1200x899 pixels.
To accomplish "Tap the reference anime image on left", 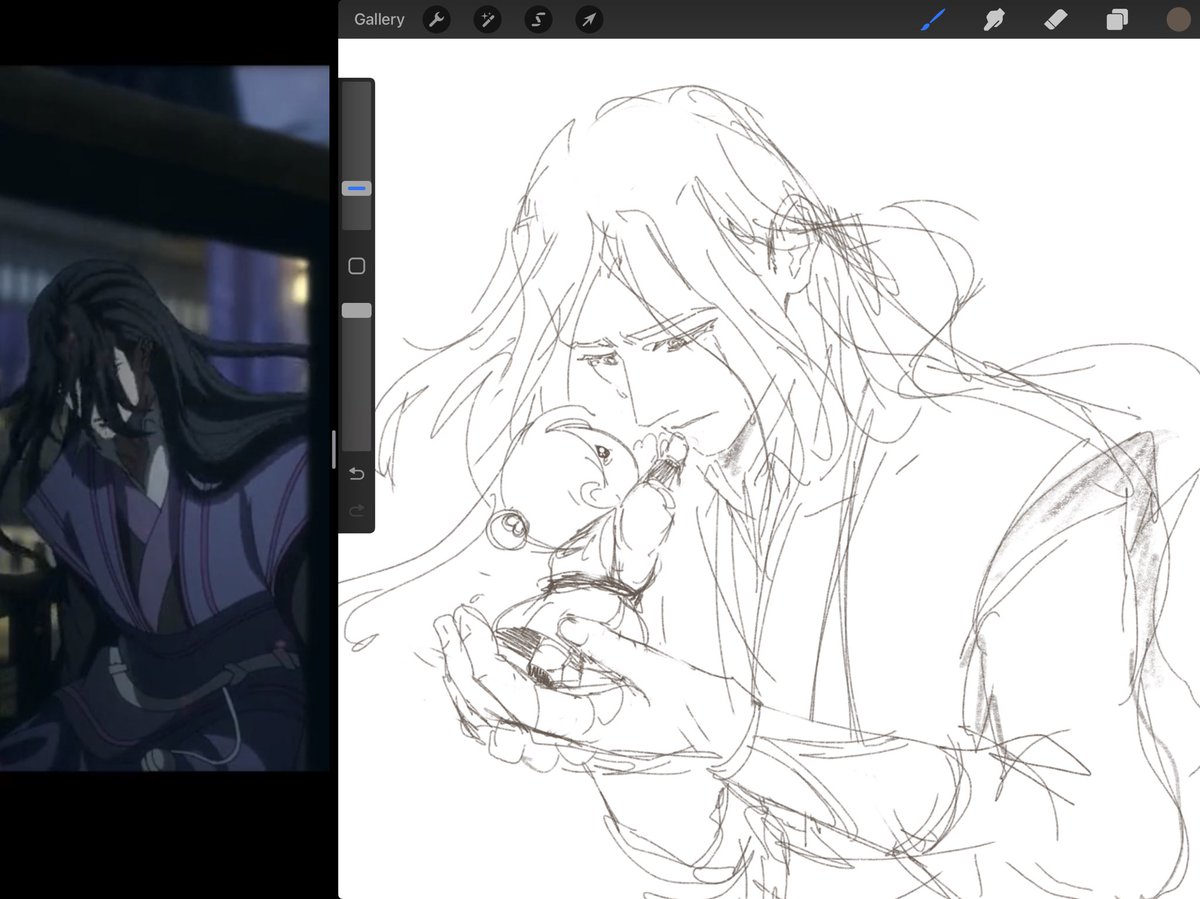I will pos(165,418).
